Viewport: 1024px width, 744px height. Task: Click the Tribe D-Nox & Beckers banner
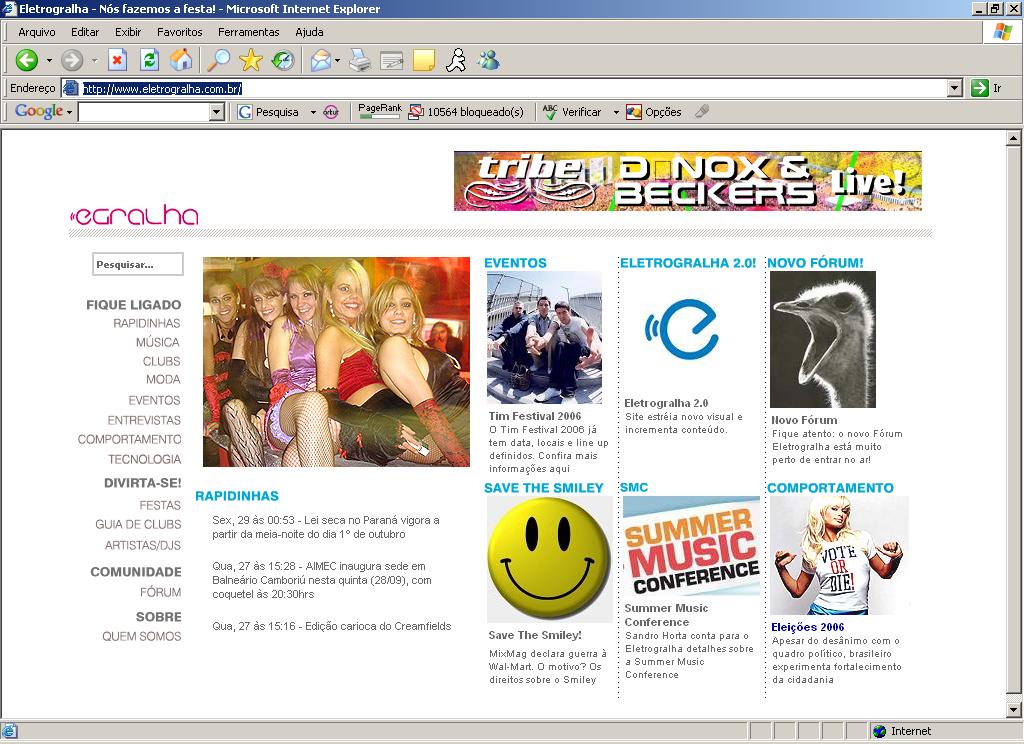click(688, 181)
